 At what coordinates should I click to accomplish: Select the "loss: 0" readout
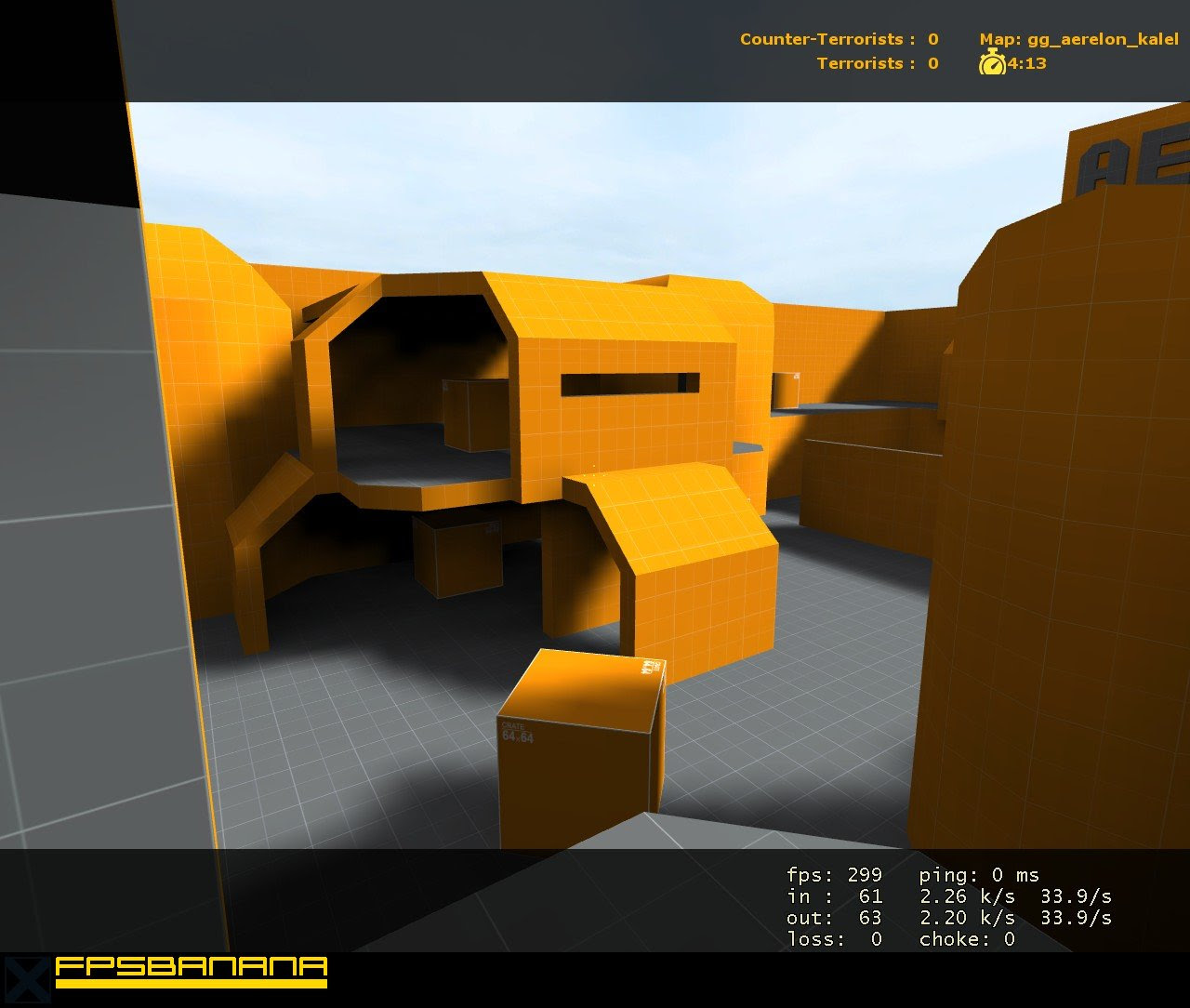click(x=834, y=939)
